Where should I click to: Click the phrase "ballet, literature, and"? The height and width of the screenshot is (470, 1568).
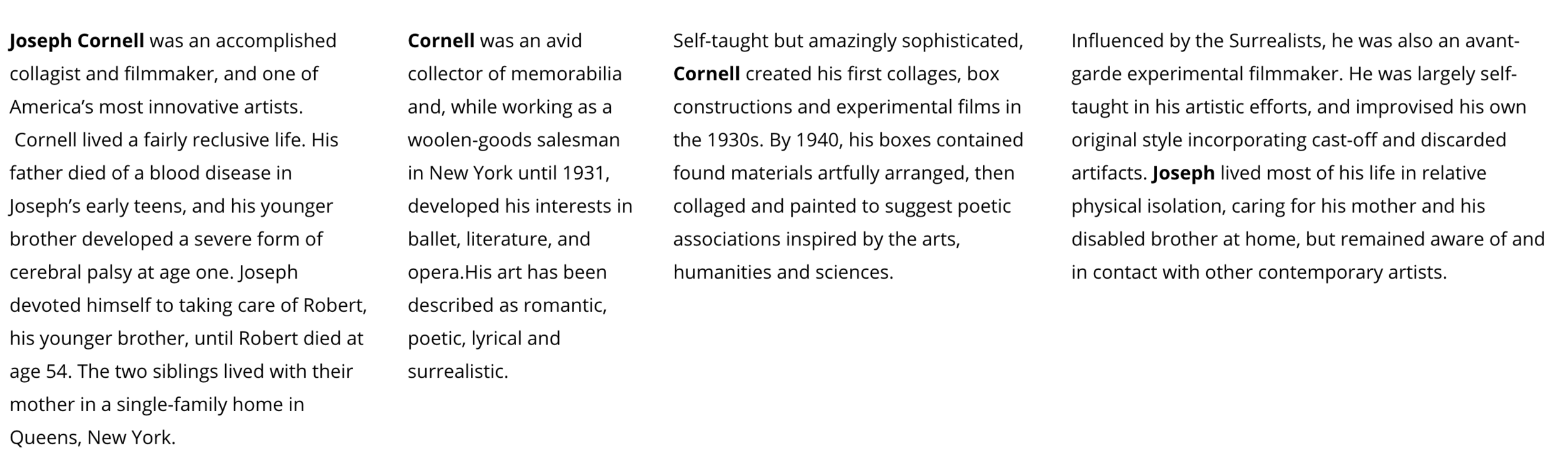tap(499, 239)
